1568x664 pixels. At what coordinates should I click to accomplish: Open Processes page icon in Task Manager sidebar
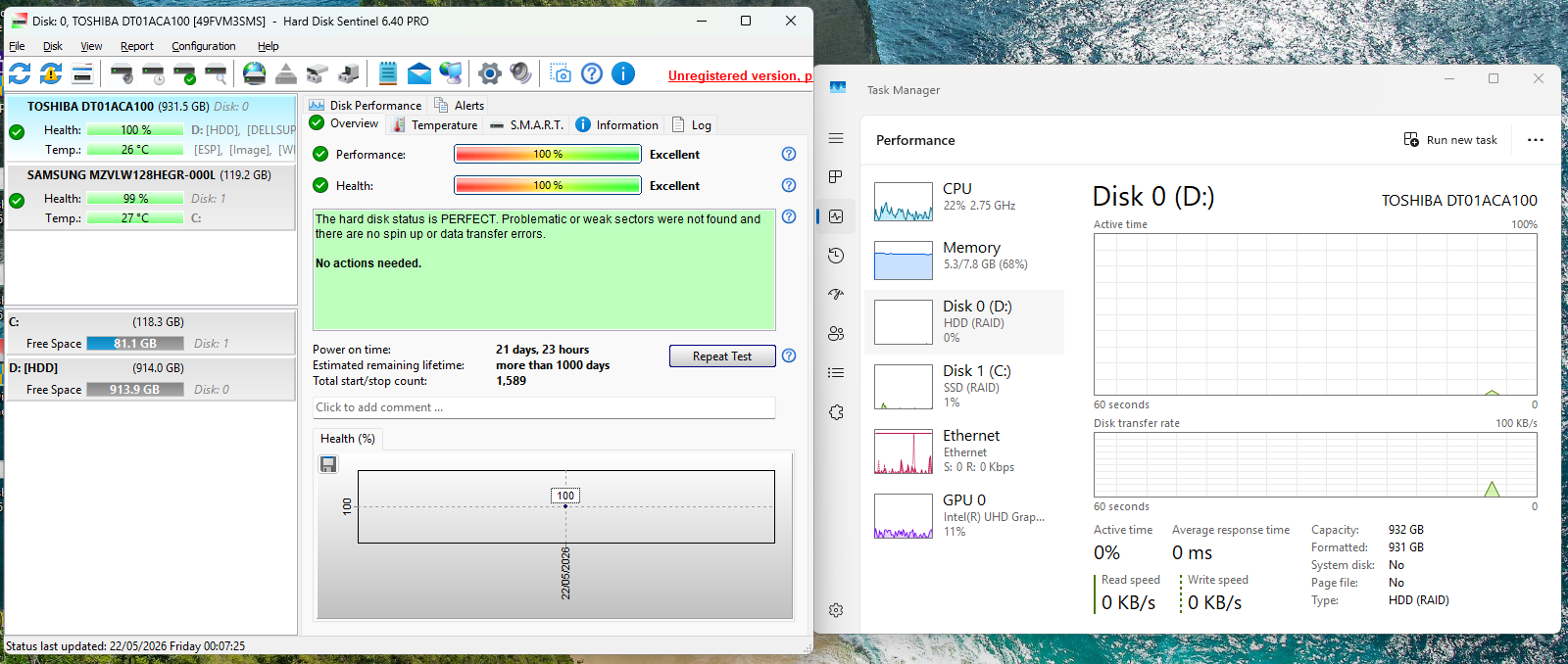click(x=836, y=177)
